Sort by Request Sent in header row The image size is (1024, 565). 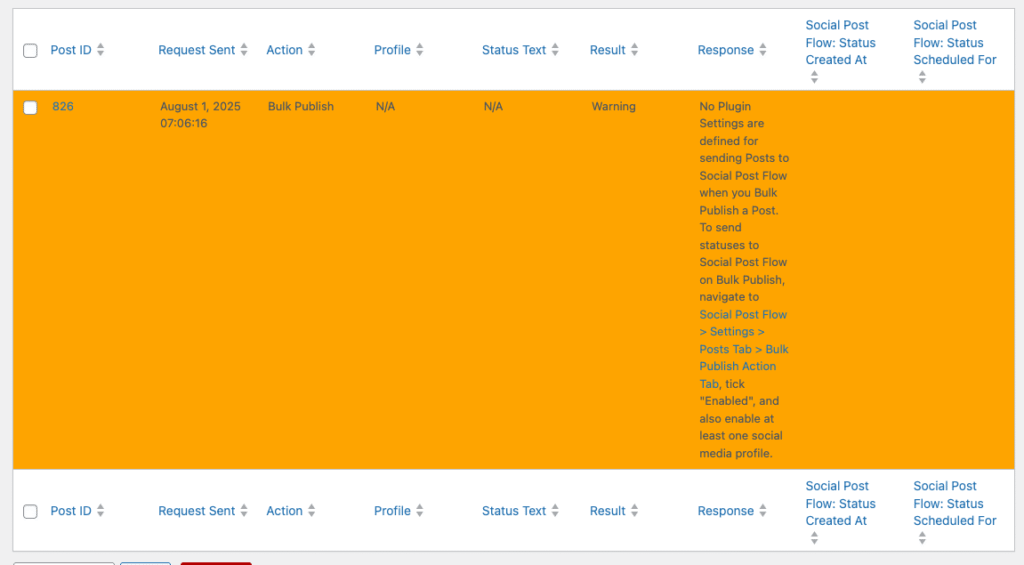point(197,50)
